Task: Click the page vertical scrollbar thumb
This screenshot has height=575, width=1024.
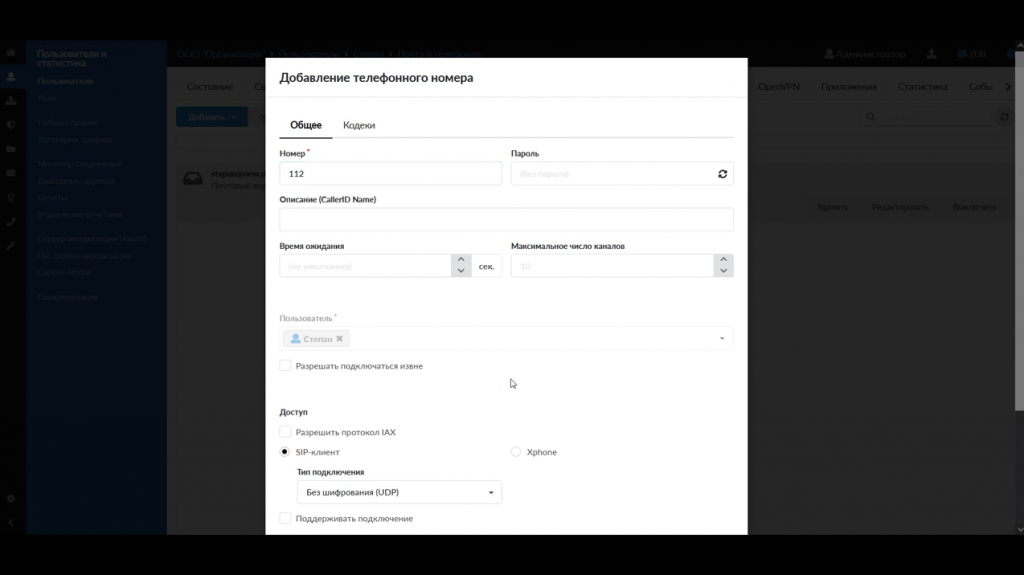Action: (1019, 230)
